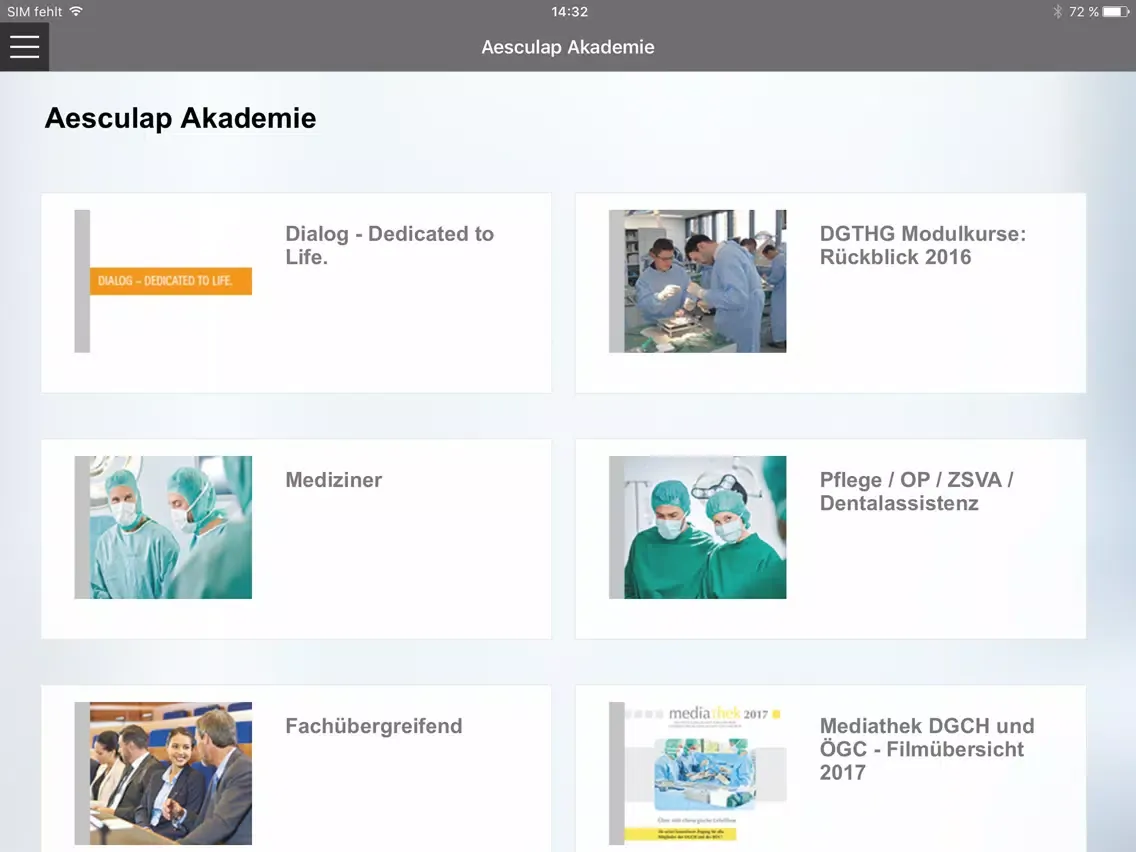Open the Pflege / OP / ZSVA photo
This screenshot has width=1136, height=852.
click(x=698, y=527)
